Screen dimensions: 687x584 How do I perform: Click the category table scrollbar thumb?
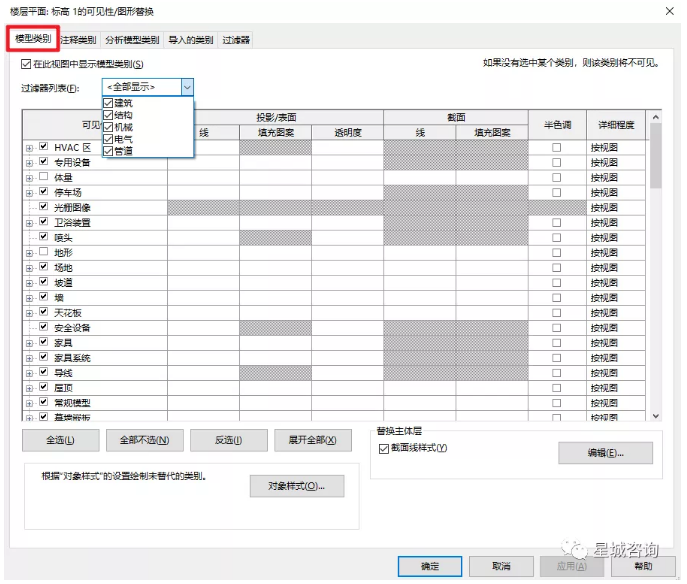click(x=656, y=156)
